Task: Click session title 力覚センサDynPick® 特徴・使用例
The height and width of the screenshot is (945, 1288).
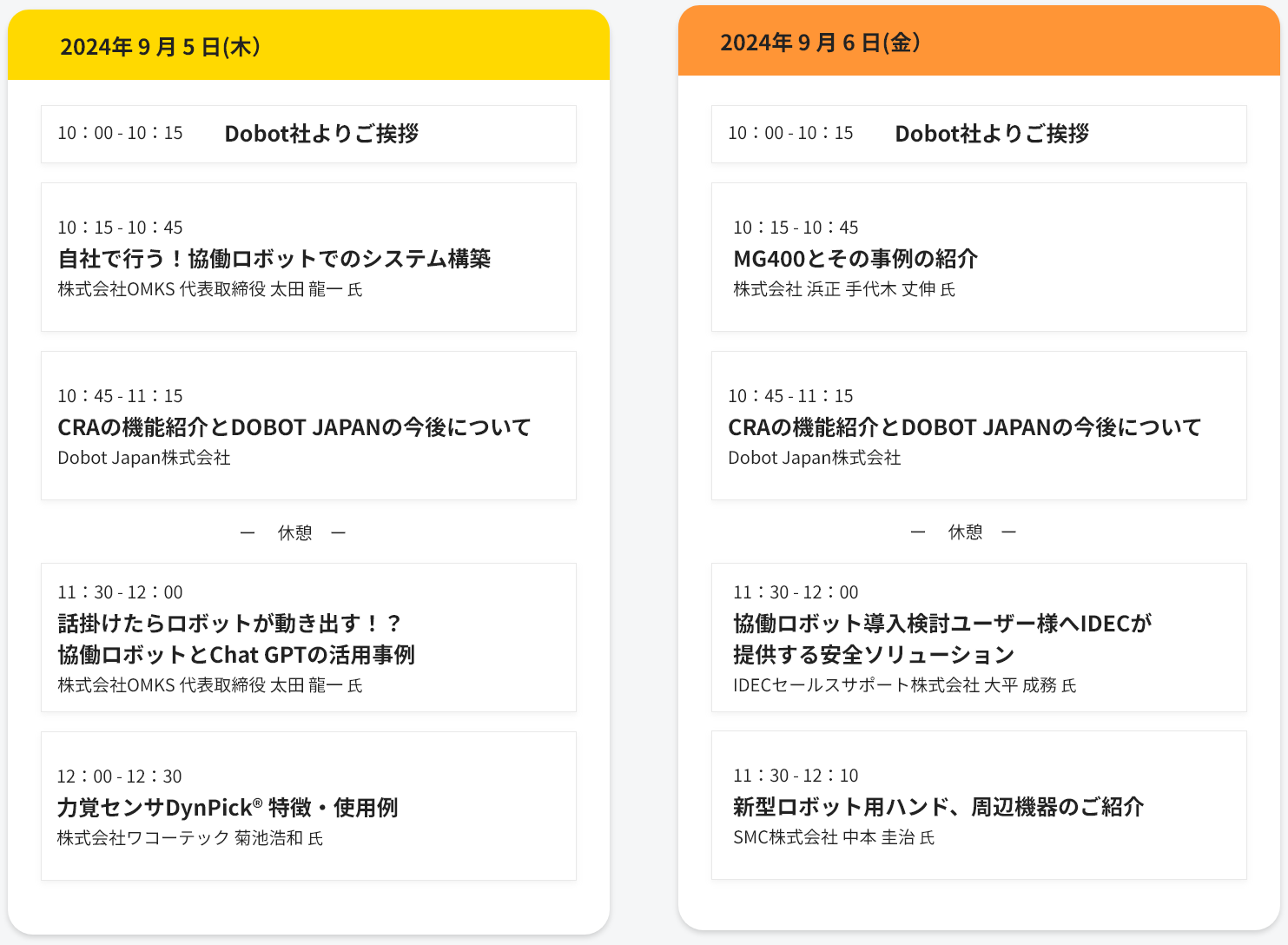Action: point(228,808)
